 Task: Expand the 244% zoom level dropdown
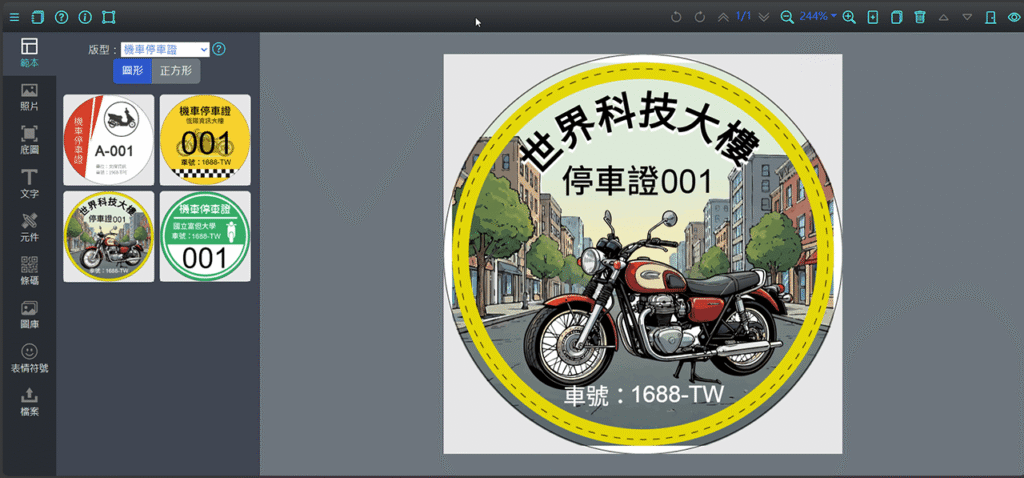click(x=818, y=17)
